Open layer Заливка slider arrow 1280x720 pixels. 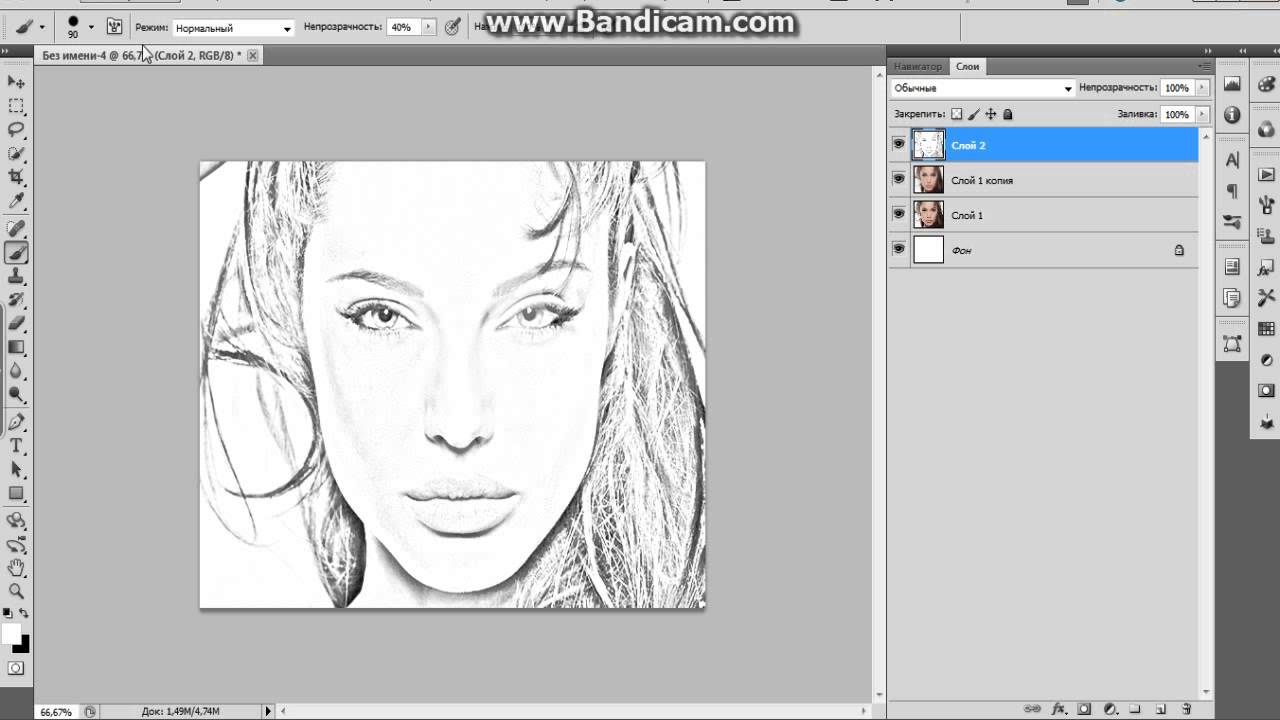[1202, 114]
